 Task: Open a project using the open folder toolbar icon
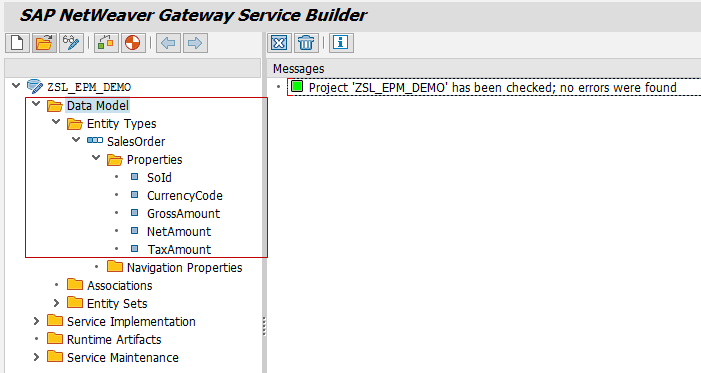(x=44, y=43)
